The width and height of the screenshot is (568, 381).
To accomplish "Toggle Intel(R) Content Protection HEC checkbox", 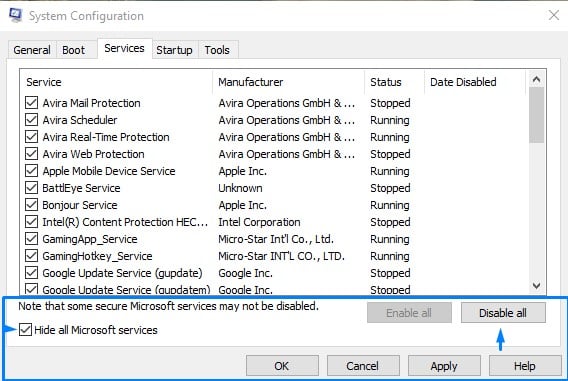I will point(32,222).
